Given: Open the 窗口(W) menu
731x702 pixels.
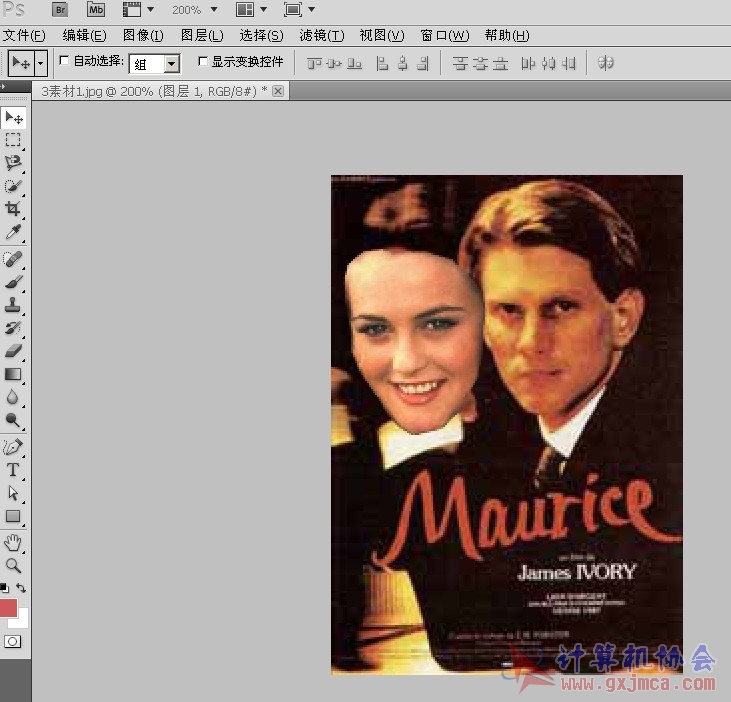Looking at the screenshot, I should pos(445,35).
